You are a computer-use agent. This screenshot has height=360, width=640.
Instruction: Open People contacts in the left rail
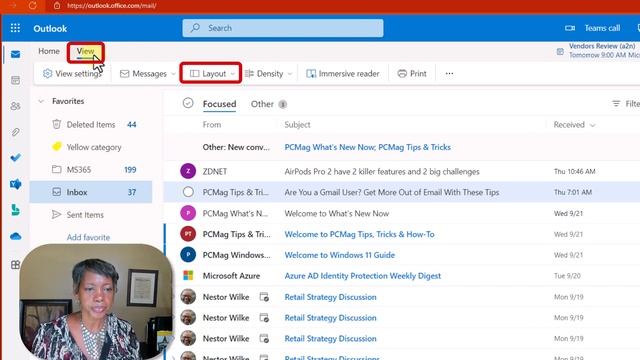16,106
